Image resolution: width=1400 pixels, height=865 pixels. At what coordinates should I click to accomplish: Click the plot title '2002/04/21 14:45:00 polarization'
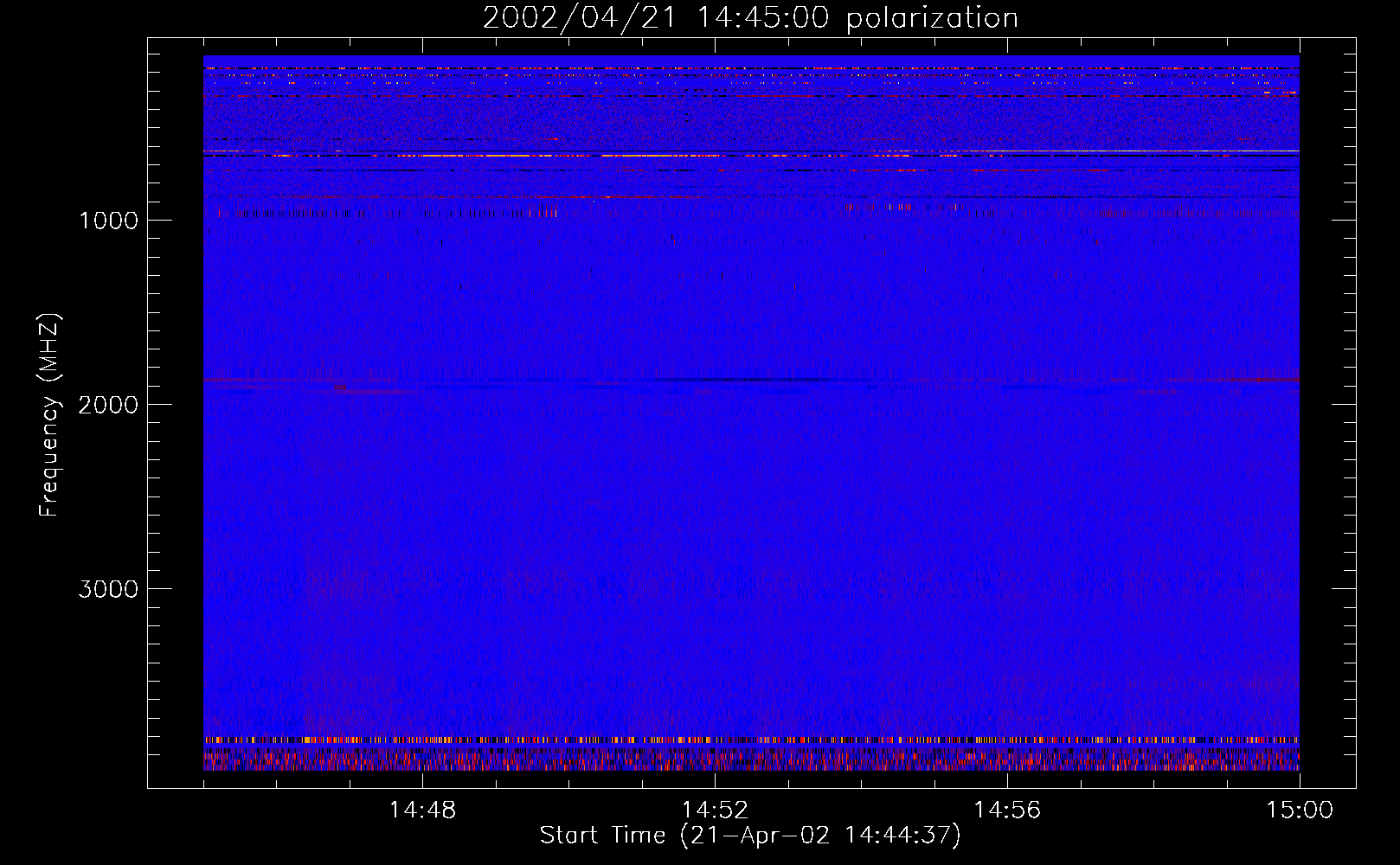(x=750, y=18)
